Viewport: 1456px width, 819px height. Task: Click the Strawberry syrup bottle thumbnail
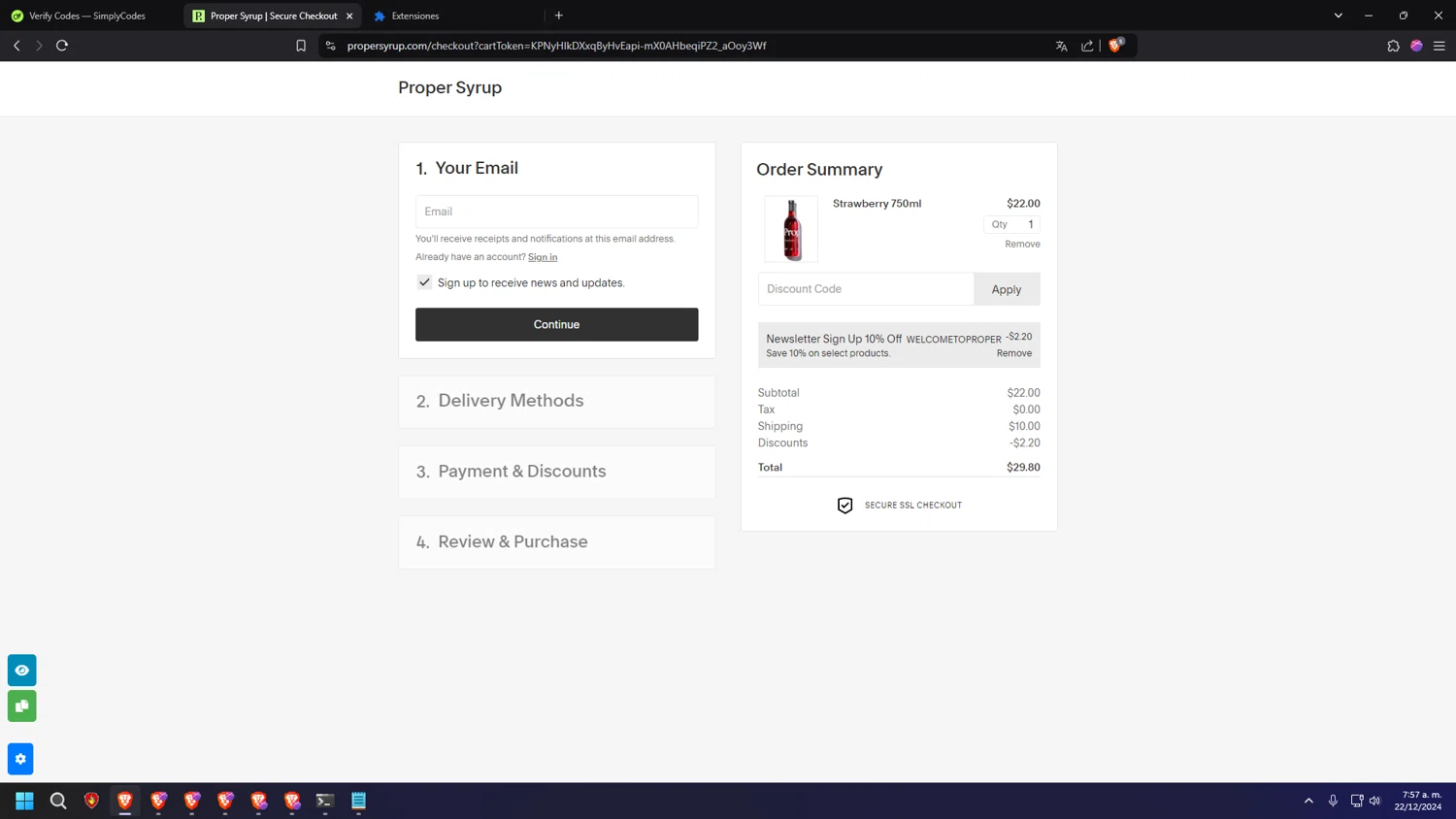click(791, 229)
